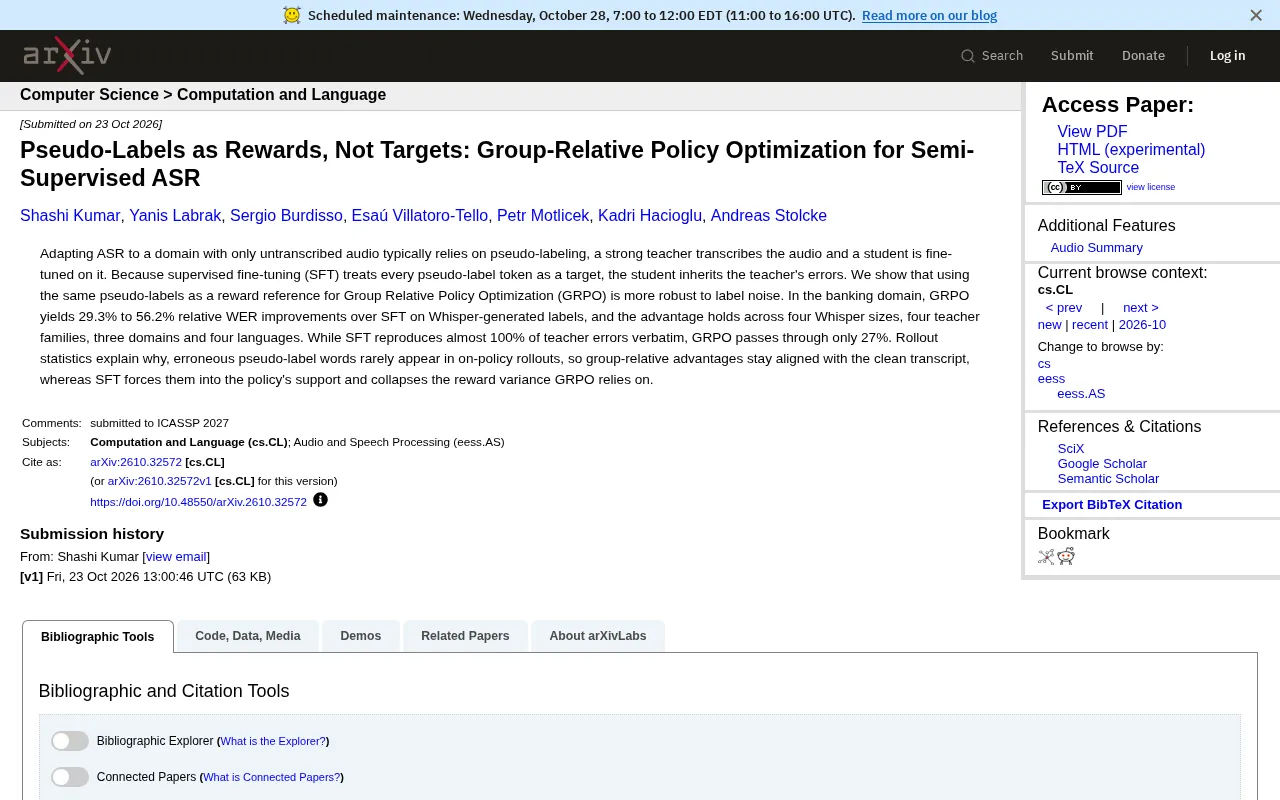Open author Shashi Kumar's papers
The width and height of the screenshot is (1280, 800).
tap(70, 216)
